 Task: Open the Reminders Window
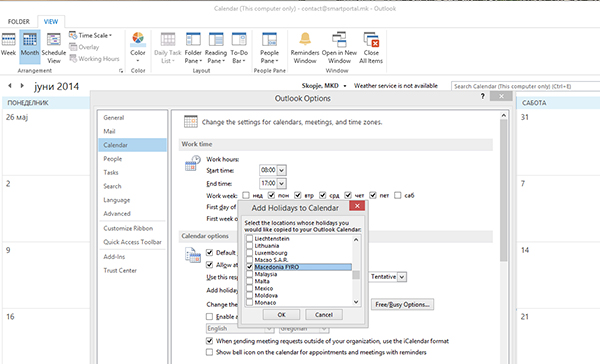click(305, 48)
